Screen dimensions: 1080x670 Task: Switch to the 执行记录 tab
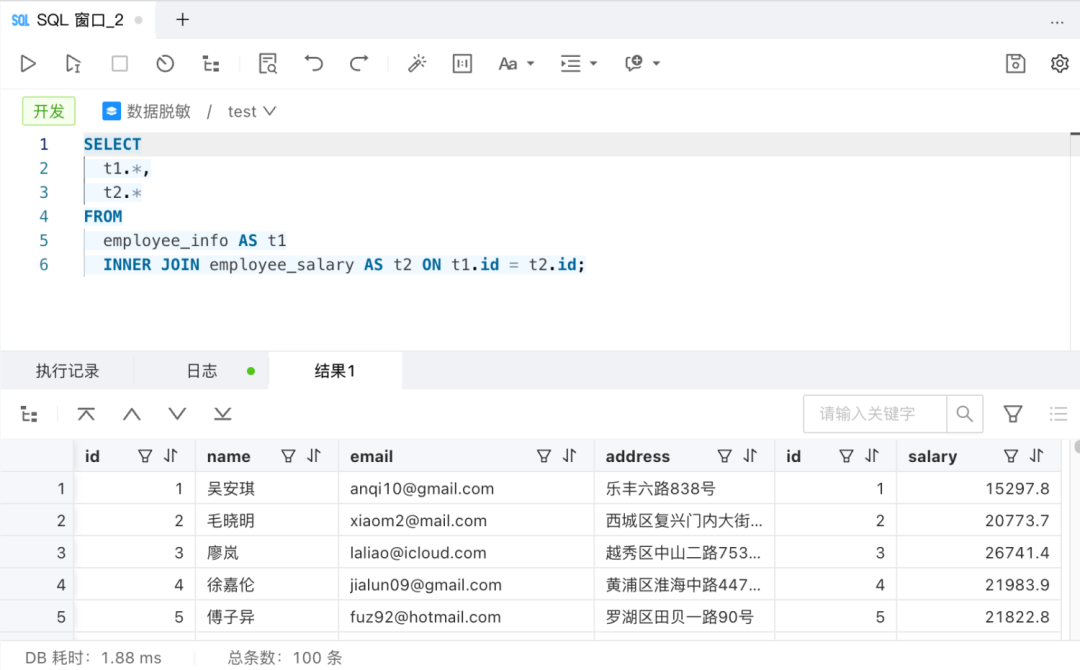pos(68,371)
